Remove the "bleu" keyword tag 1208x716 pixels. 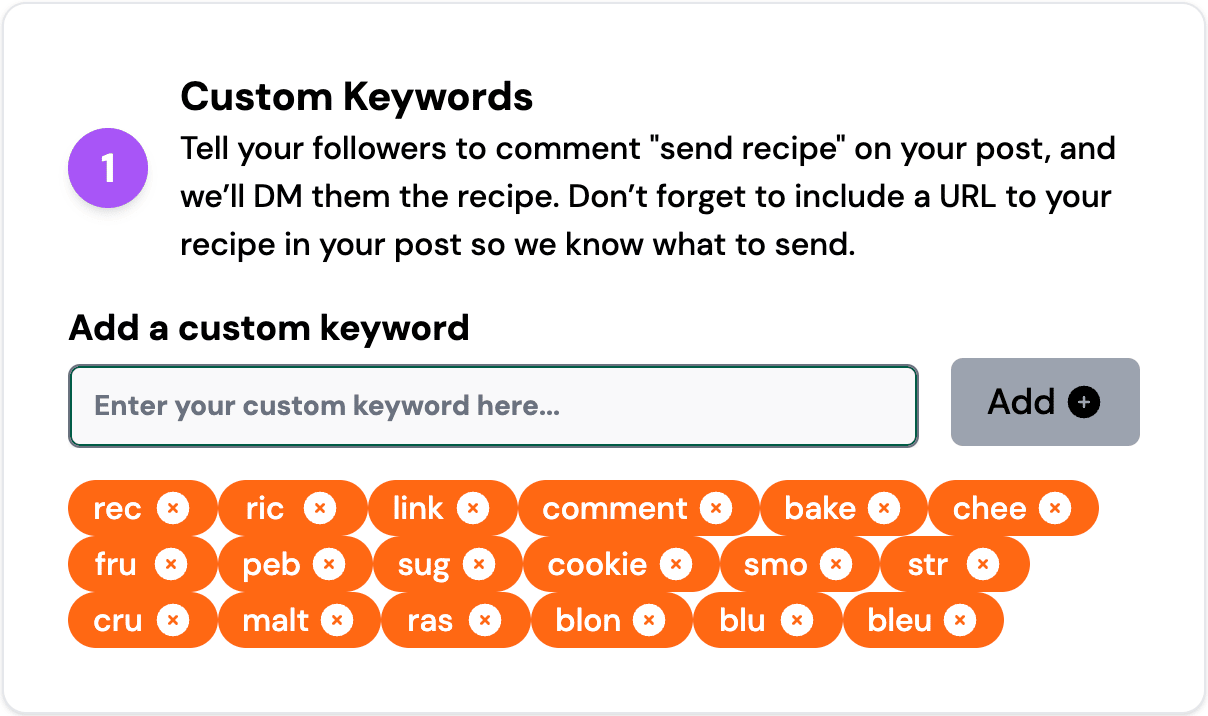coord(960,621)
